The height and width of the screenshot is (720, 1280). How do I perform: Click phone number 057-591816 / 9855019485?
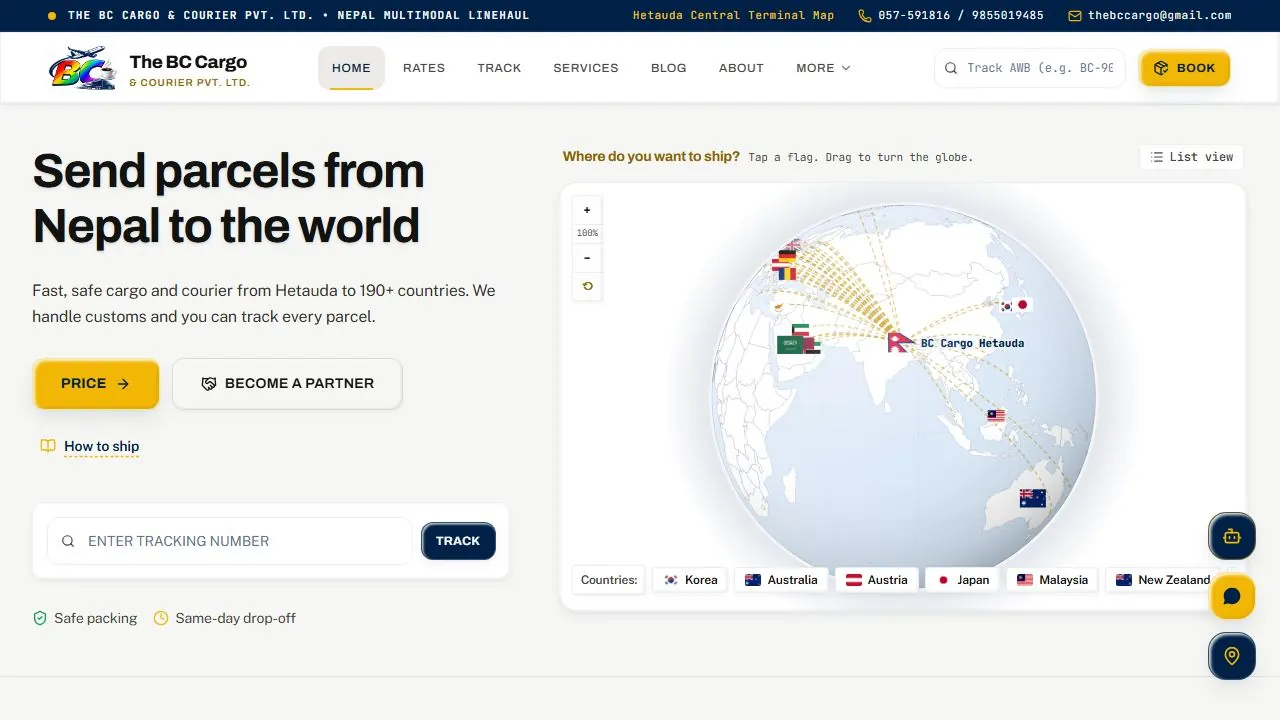point(961,16)
